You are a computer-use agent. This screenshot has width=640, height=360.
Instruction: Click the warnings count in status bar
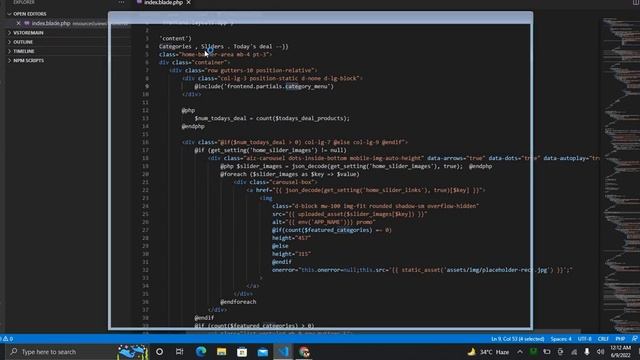point(7,339)
